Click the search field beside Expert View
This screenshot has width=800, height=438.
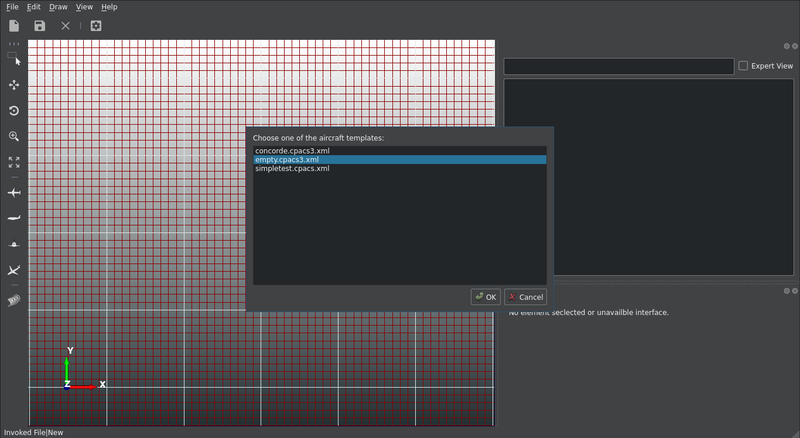click(x=618, y=66)
